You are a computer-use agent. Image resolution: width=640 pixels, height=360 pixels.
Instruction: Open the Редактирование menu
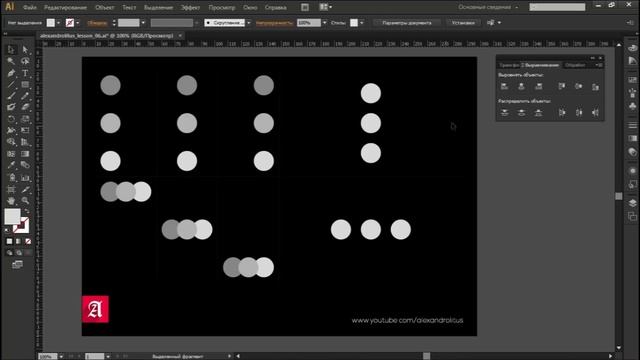[65, 7]
